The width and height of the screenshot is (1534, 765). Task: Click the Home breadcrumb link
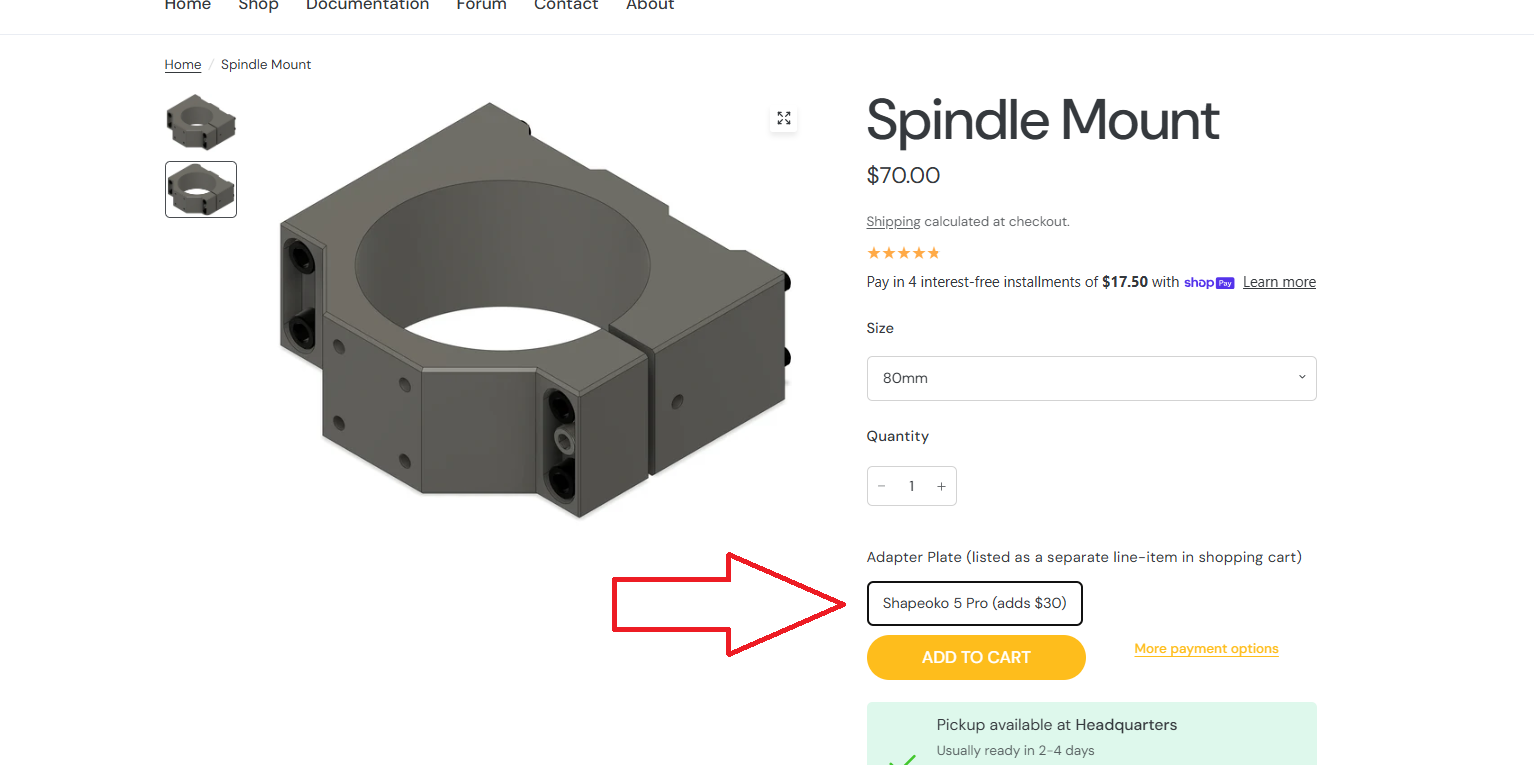[183, 65]
